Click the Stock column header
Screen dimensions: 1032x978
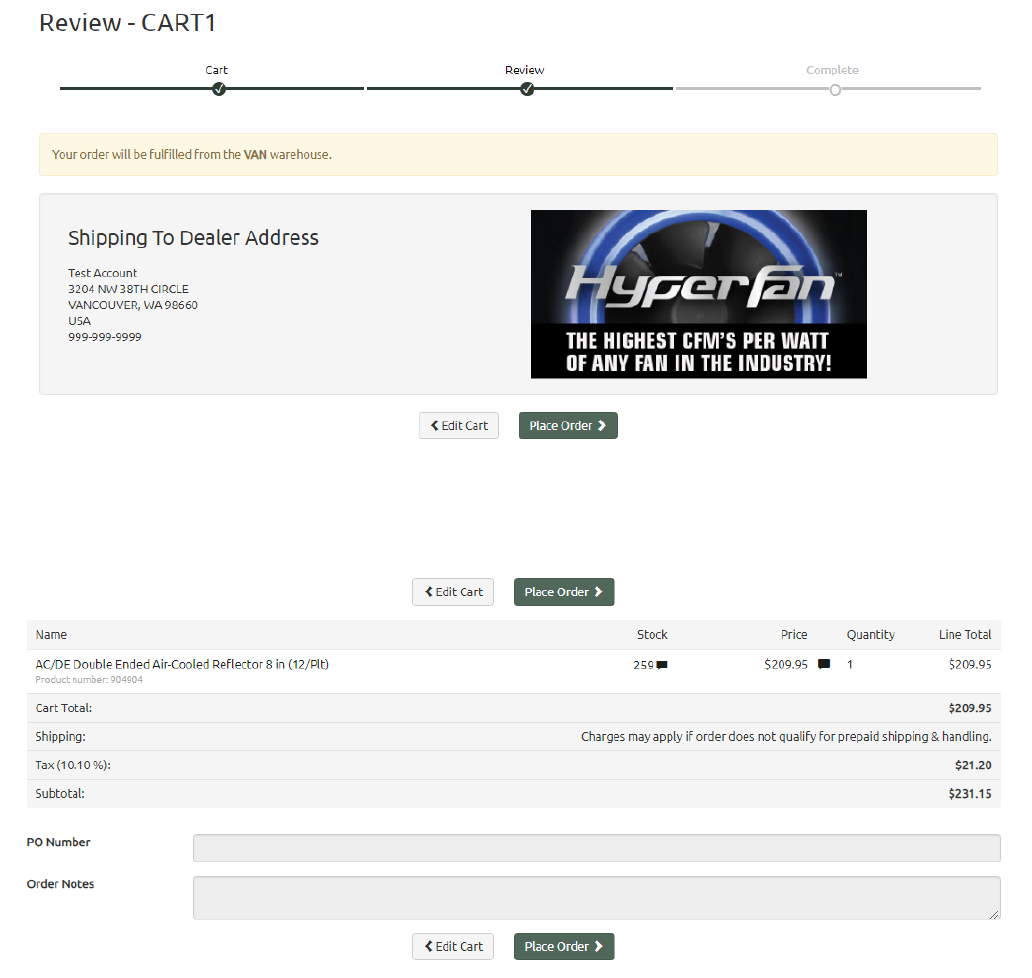click(652, 634)
